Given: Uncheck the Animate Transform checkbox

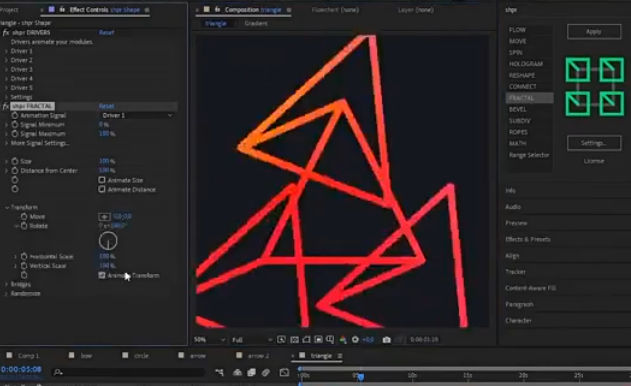Looking at the screenshot, I should coord(102,275).
